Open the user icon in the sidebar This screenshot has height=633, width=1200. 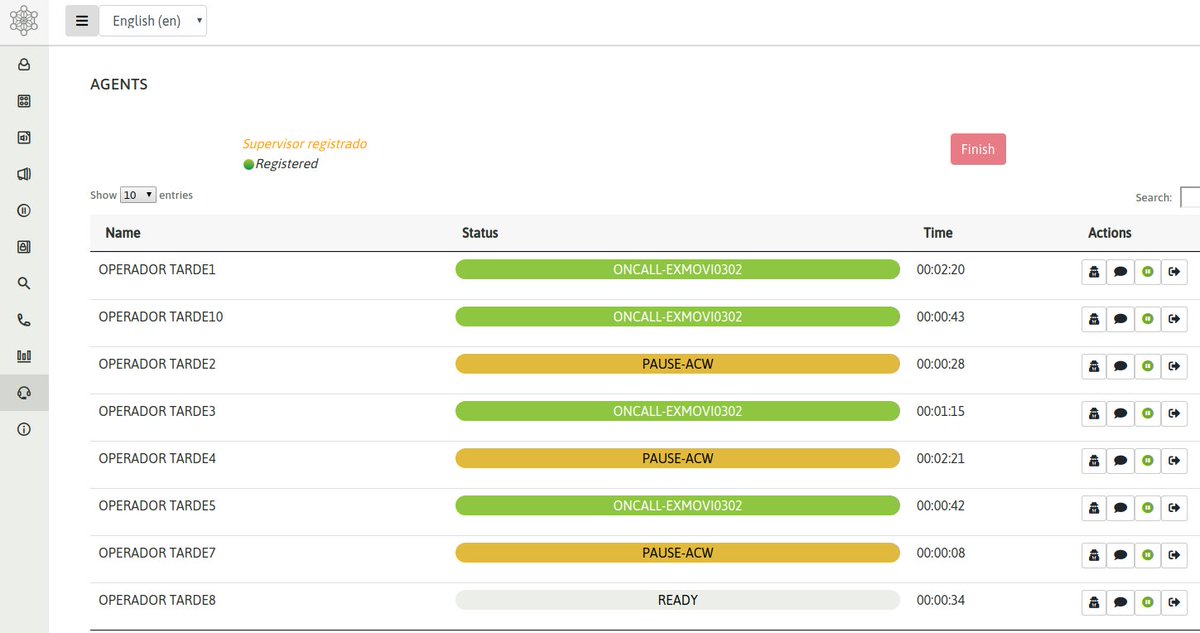[x=24, y=65]
